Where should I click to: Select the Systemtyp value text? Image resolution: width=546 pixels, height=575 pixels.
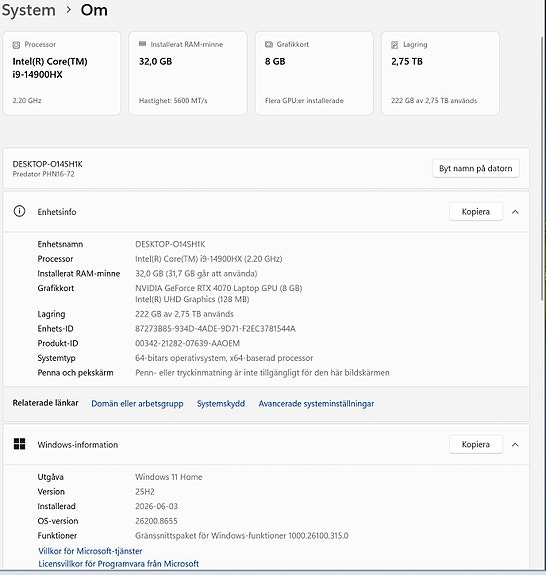point(224,358)
